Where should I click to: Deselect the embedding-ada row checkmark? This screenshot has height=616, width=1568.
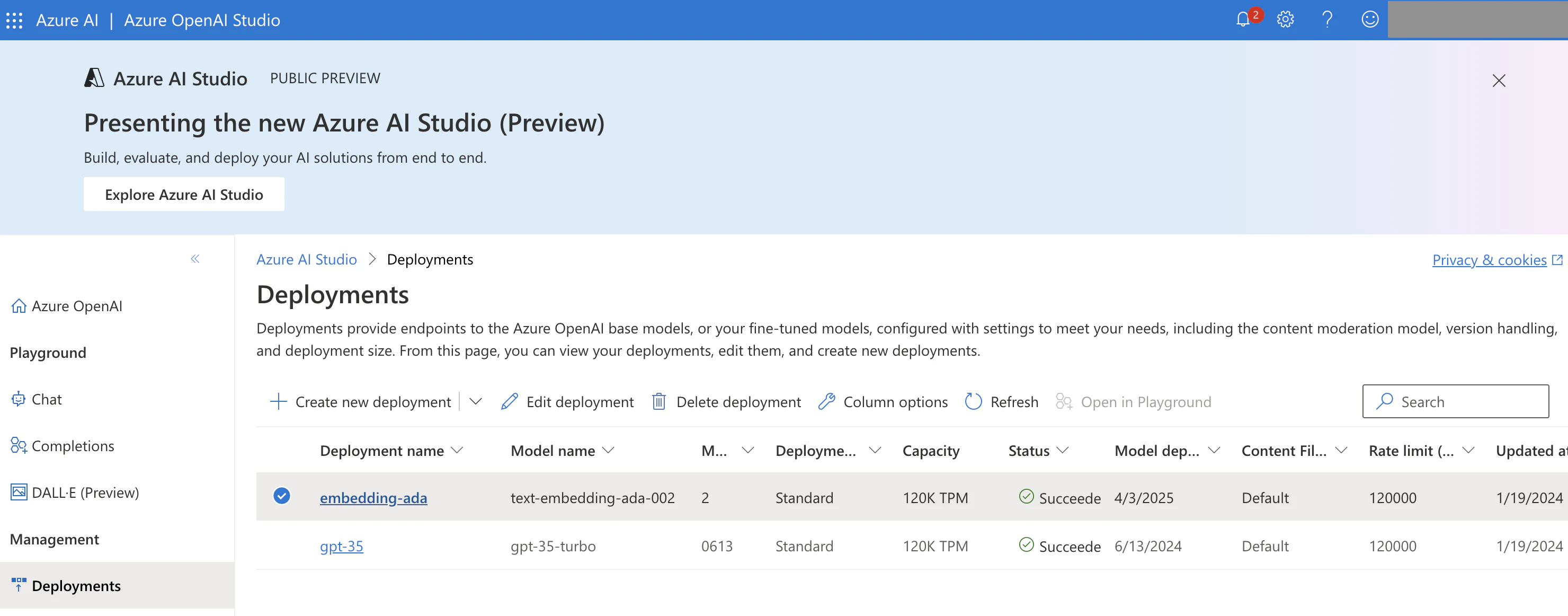click(x=282, y=497)
